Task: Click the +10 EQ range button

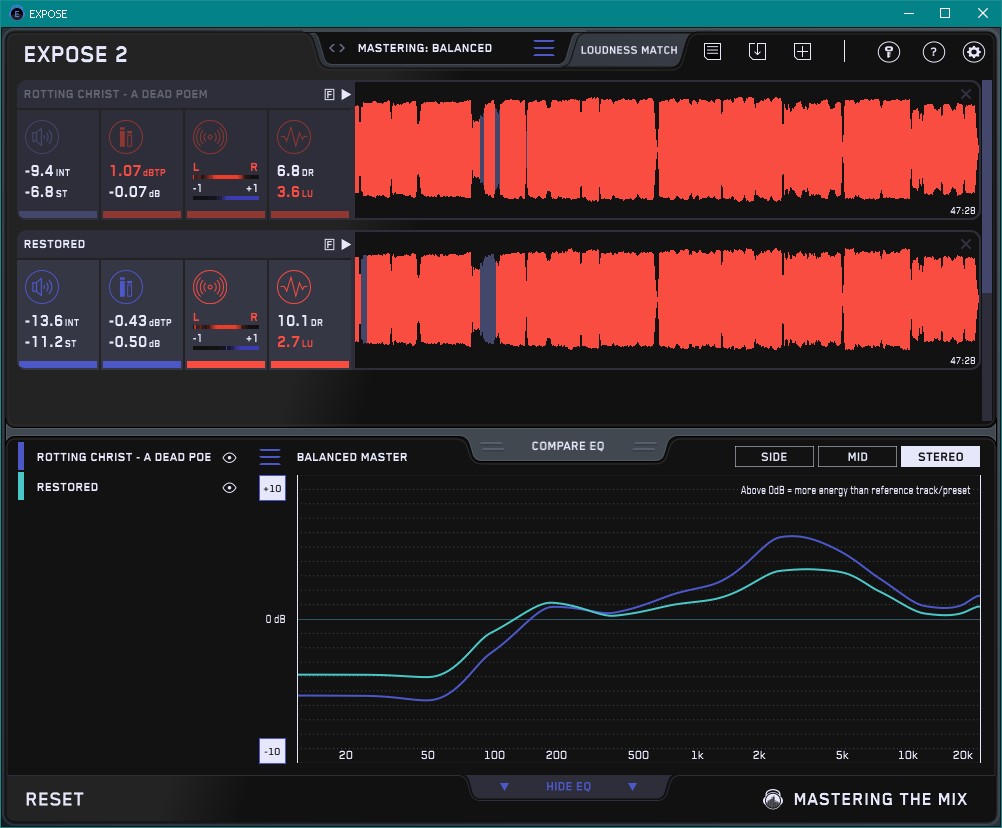Action: (272, 488)
